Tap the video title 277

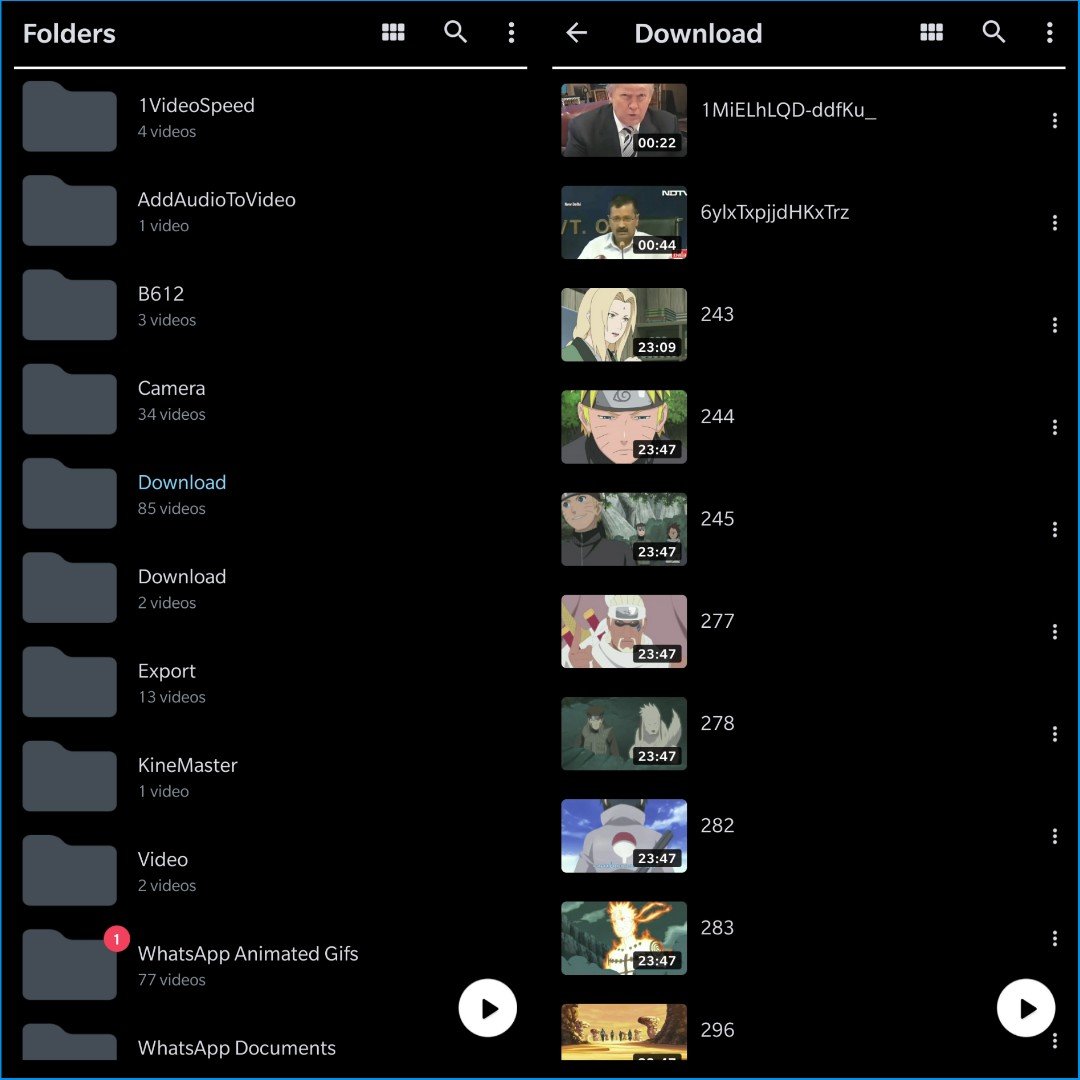[717, 621]
